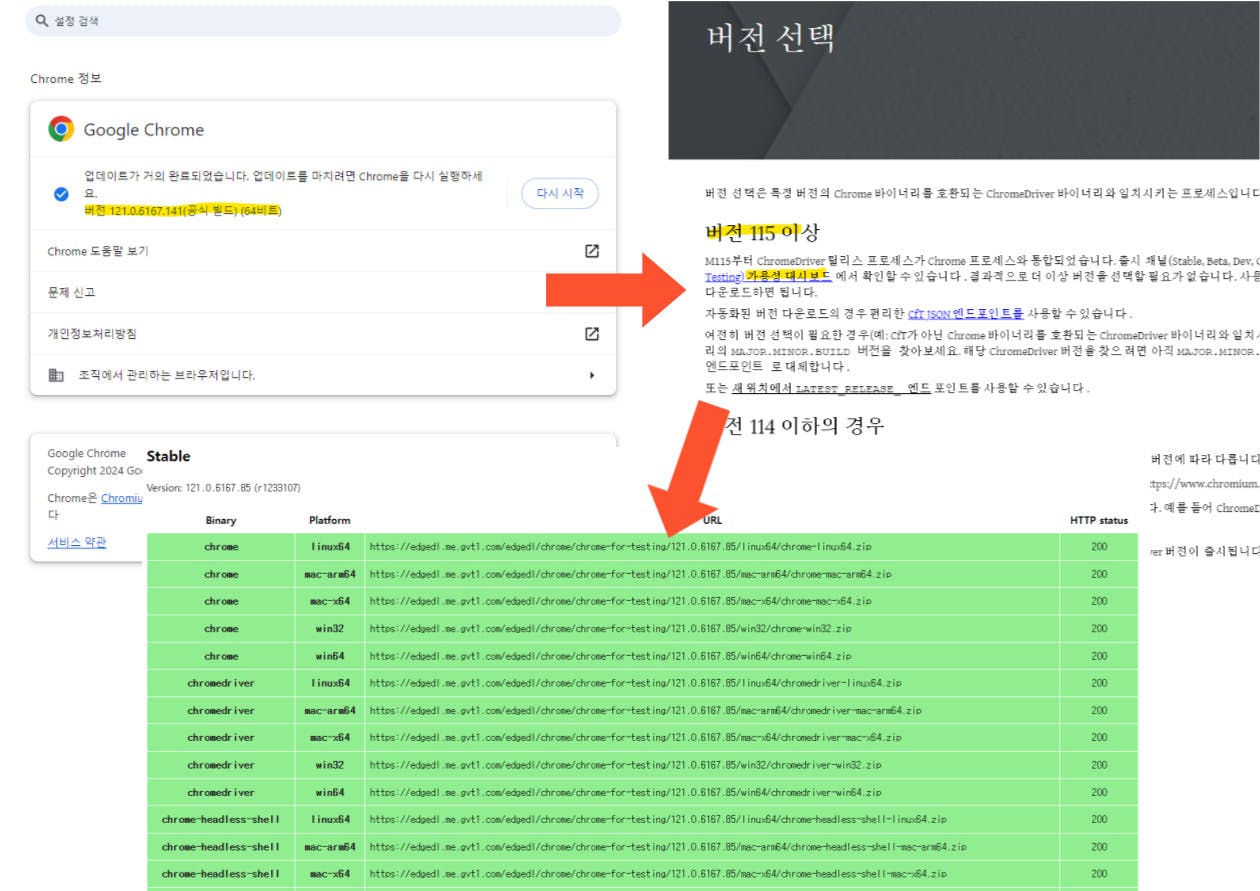Select the chrome-win32.zip URL
This screenshot has width=1260, height=891.
pos(610,629)
